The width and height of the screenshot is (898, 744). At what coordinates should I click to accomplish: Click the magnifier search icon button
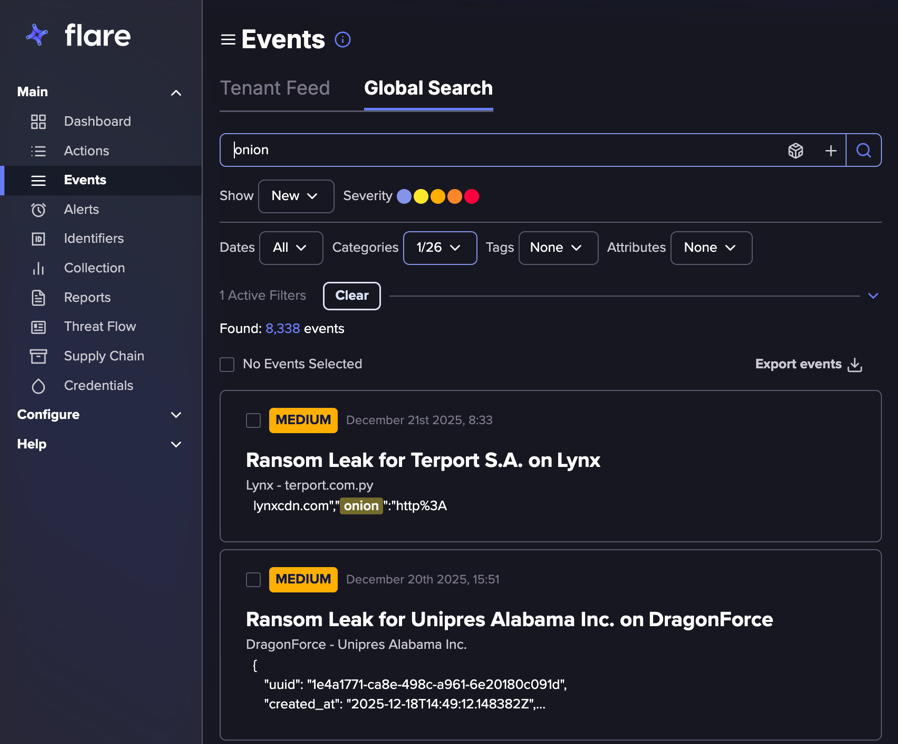pos(864,151)
